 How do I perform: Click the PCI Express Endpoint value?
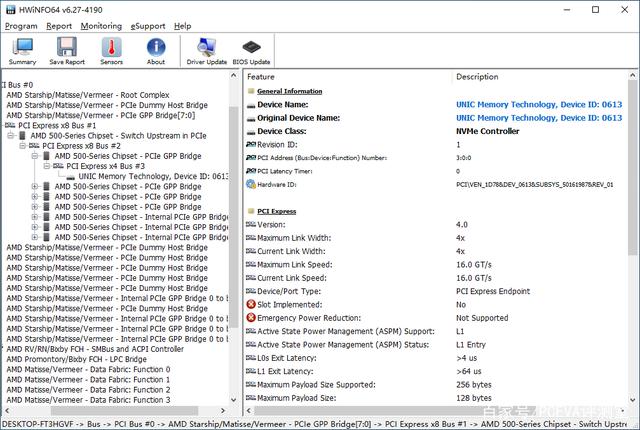493,291
